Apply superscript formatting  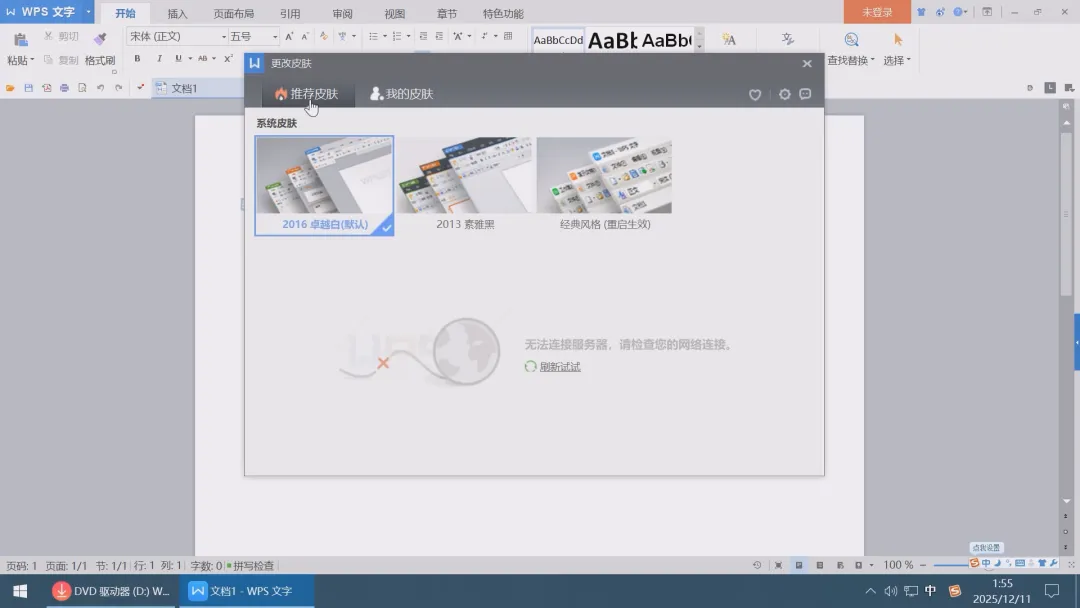(x=228, y=59)
